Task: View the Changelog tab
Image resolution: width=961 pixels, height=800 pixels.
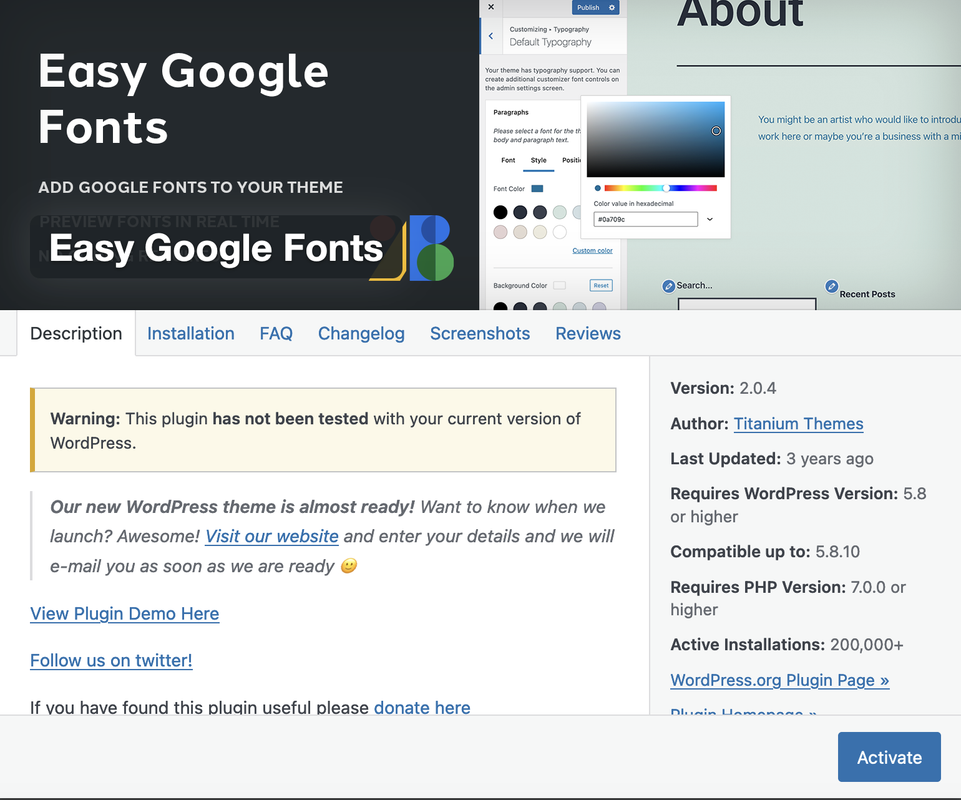Action: tap(361, 333)
